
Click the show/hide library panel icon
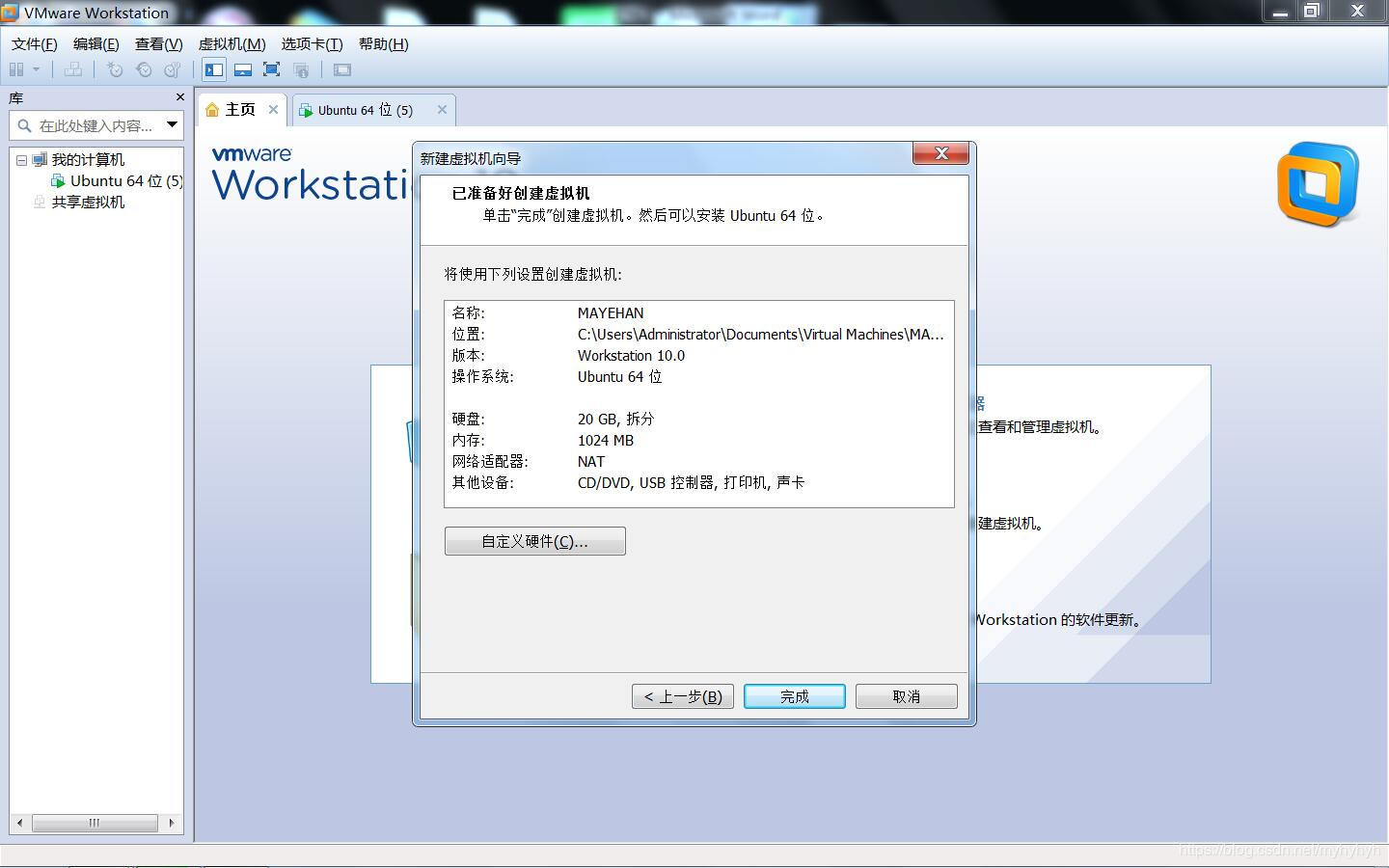(213, 68)
